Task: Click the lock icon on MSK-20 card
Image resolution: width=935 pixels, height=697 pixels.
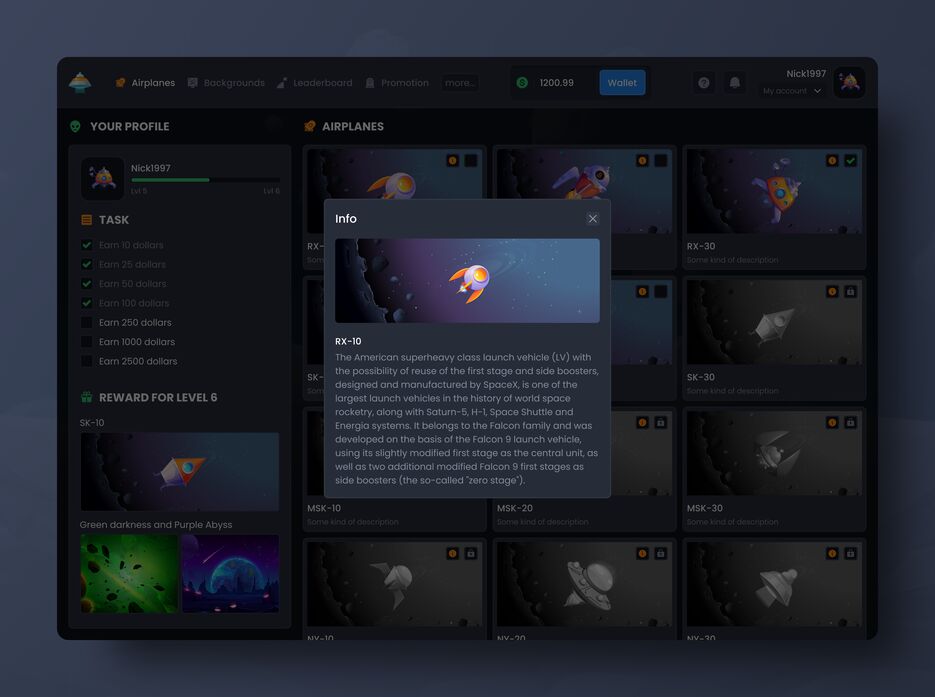Action: pyautogui.click(x=661, y=423)
